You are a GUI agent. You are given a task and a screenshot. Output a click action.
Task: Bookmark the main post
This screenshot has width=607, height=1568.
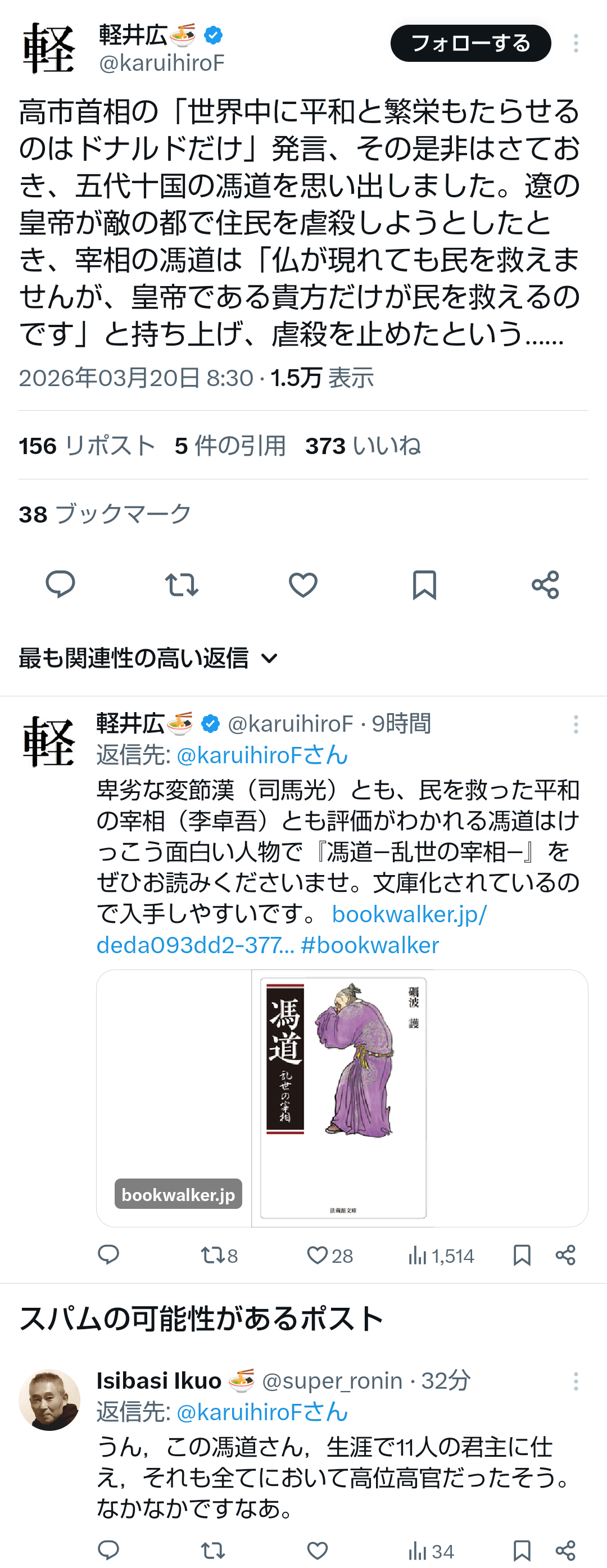424,585
